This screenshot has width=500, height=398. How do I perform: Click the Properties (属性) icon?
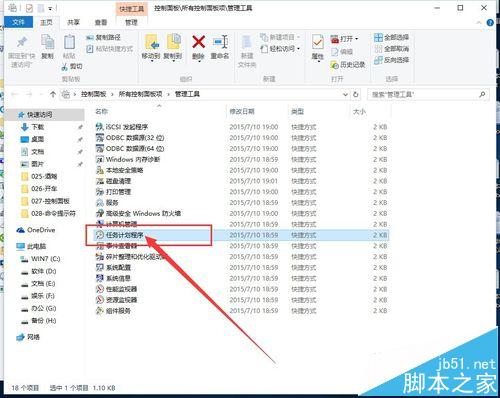point(317,43)
